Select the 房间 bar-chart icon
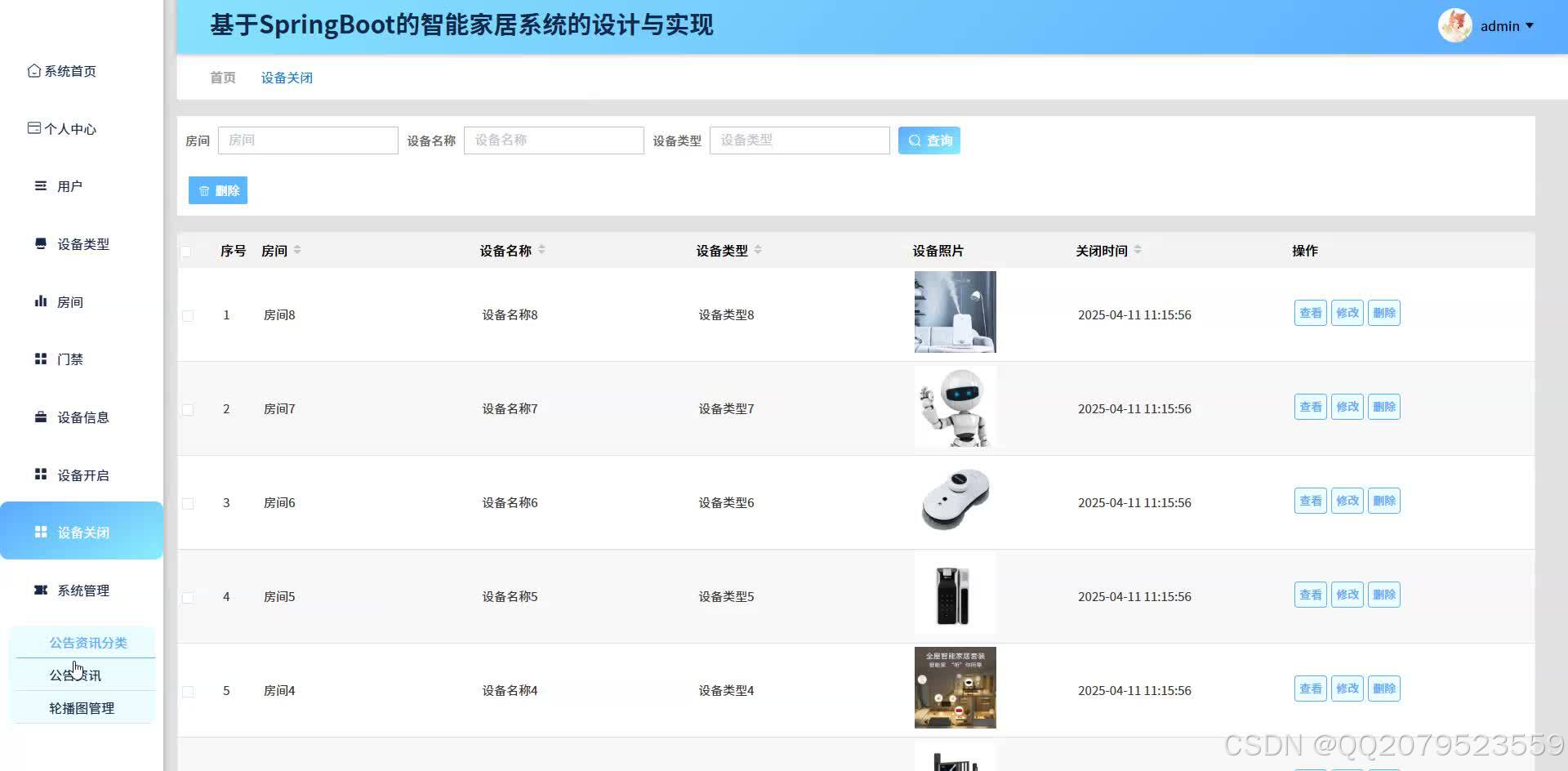 40,301
